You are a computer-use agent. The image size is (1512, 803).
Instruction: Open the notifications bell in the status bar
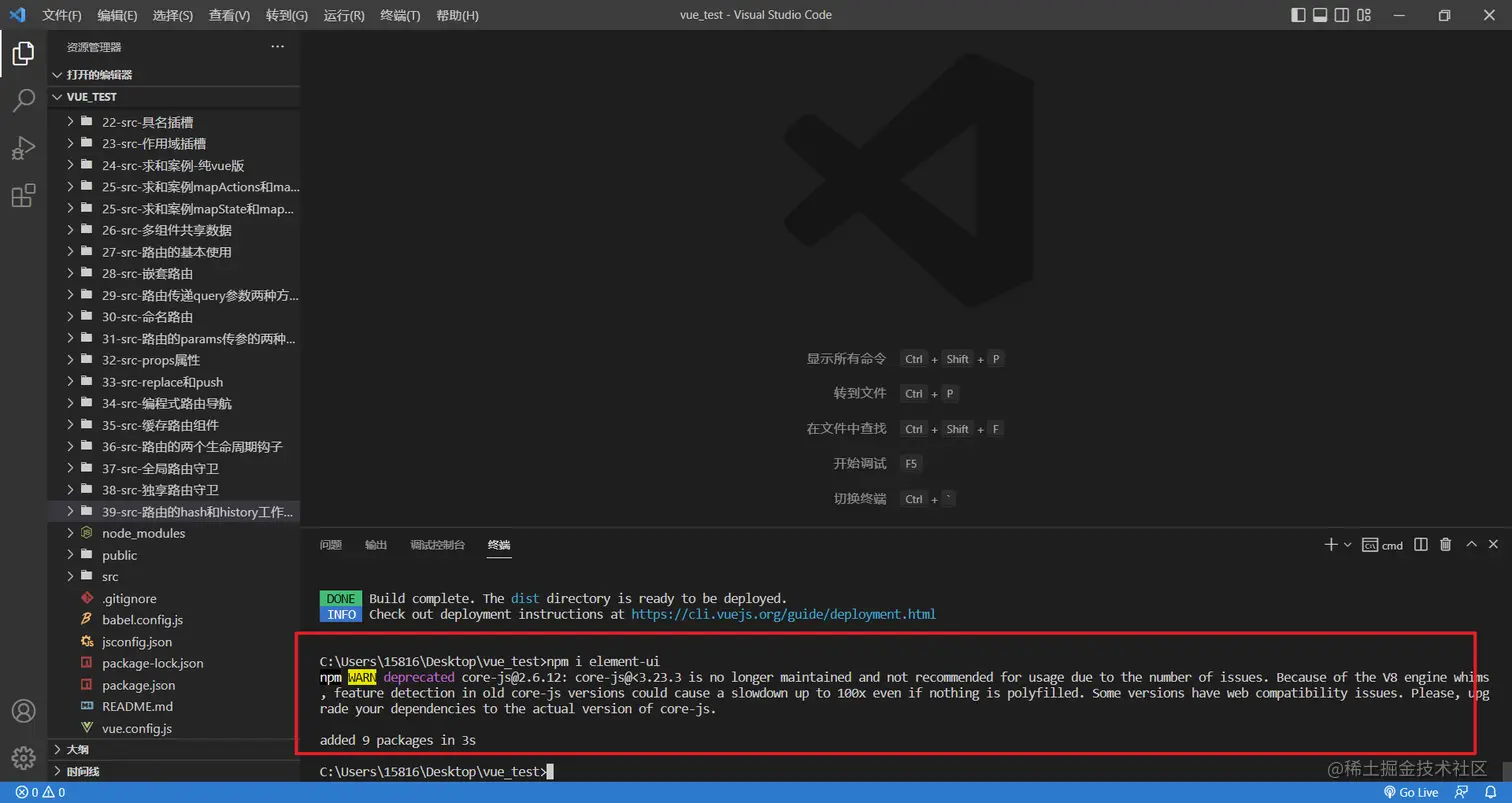1489,791
